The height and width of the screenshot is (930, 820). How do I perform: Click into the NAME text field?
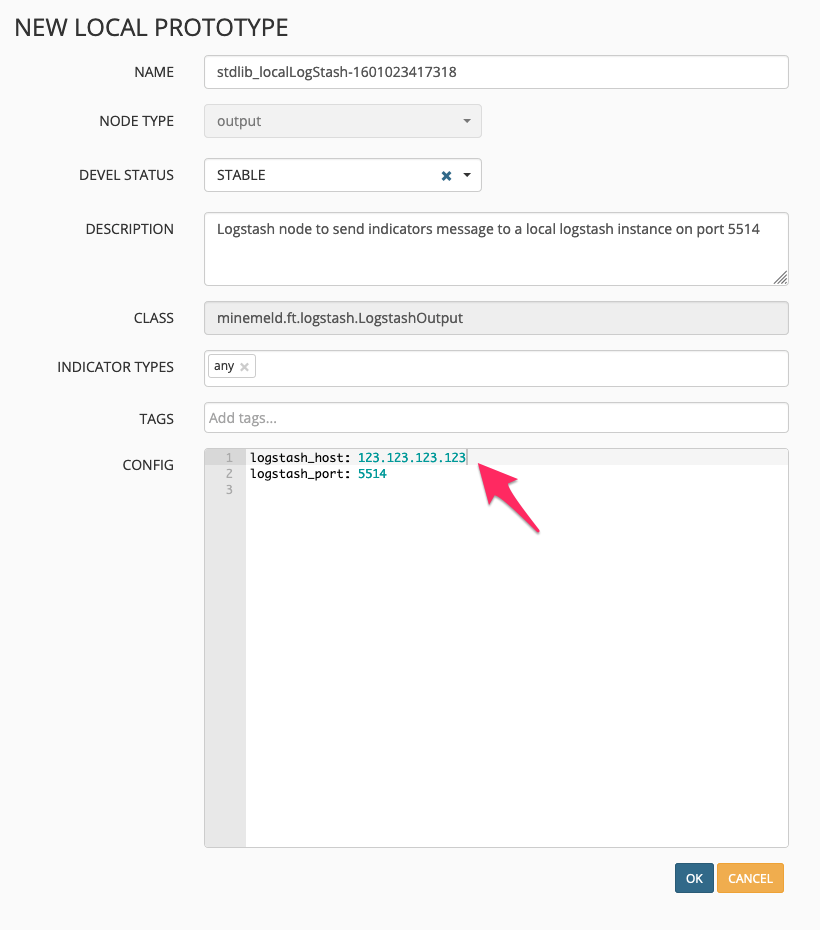pyautogui.click(x=496, y=72)
